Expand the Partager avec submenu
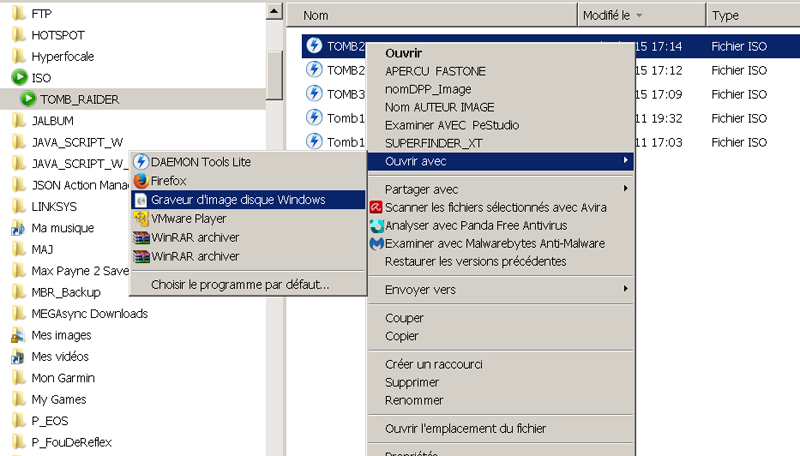Screen dimensions: 800x456 tap(501, 189)
